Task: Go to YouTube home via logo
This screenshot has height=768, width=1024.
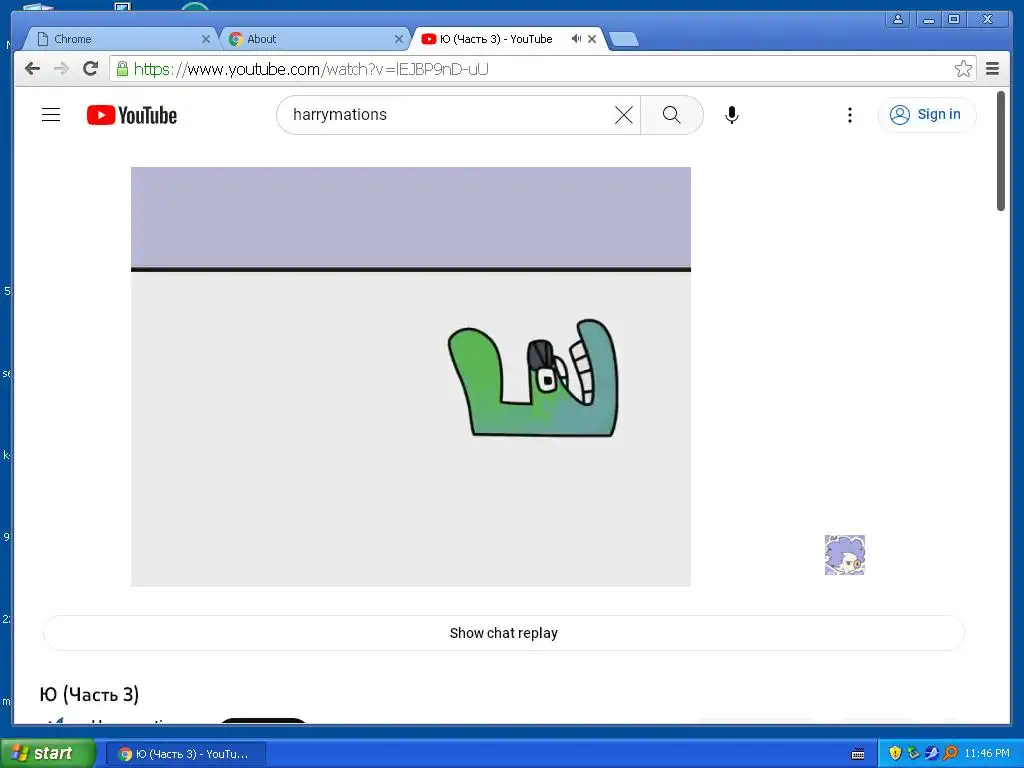Action: [132, 115]
